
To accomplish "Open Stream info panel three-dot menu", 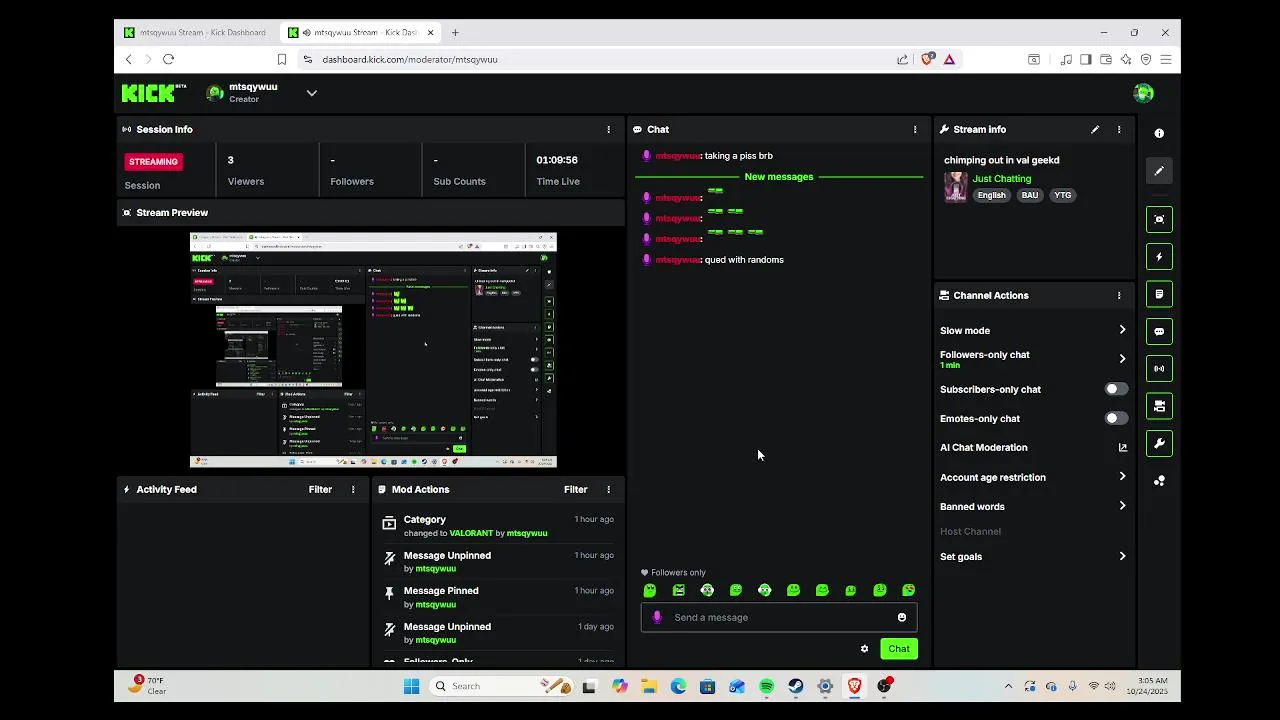I will click(x=1119, y=129).
